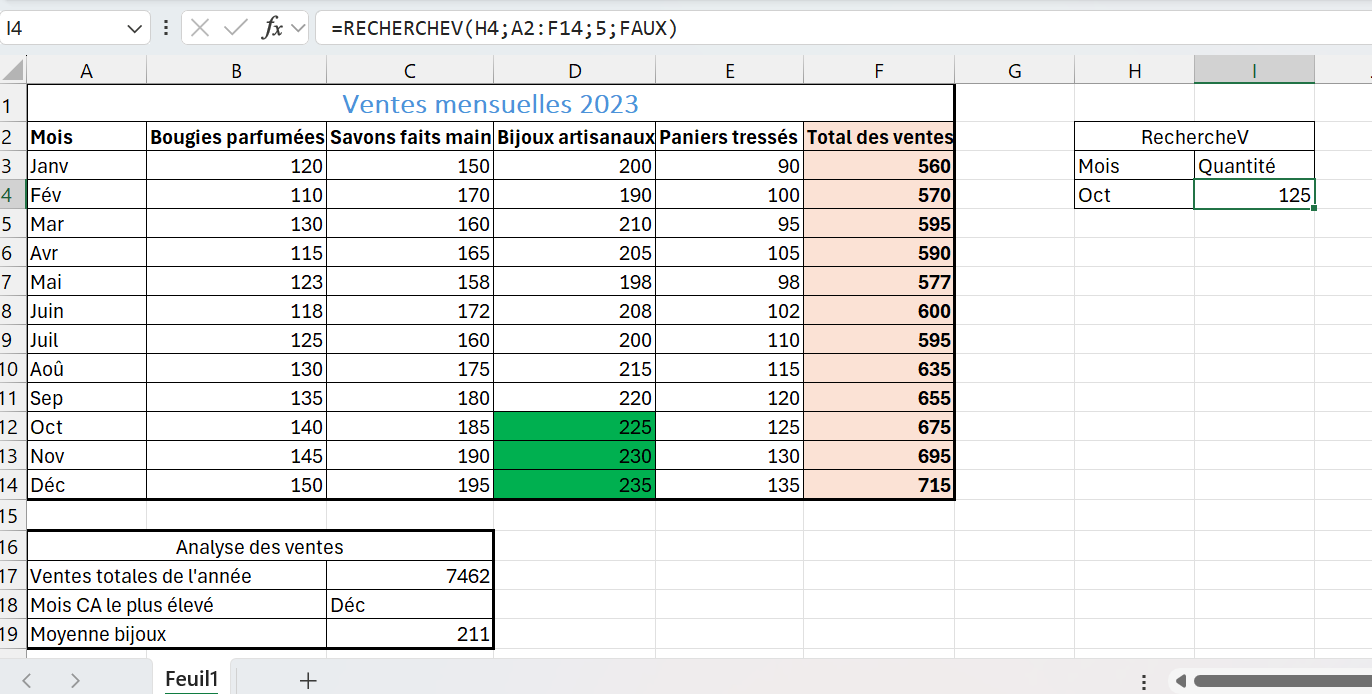This screenshot has height=694, width=1372.
Task: Select row header 12
Action: point(12,426)
